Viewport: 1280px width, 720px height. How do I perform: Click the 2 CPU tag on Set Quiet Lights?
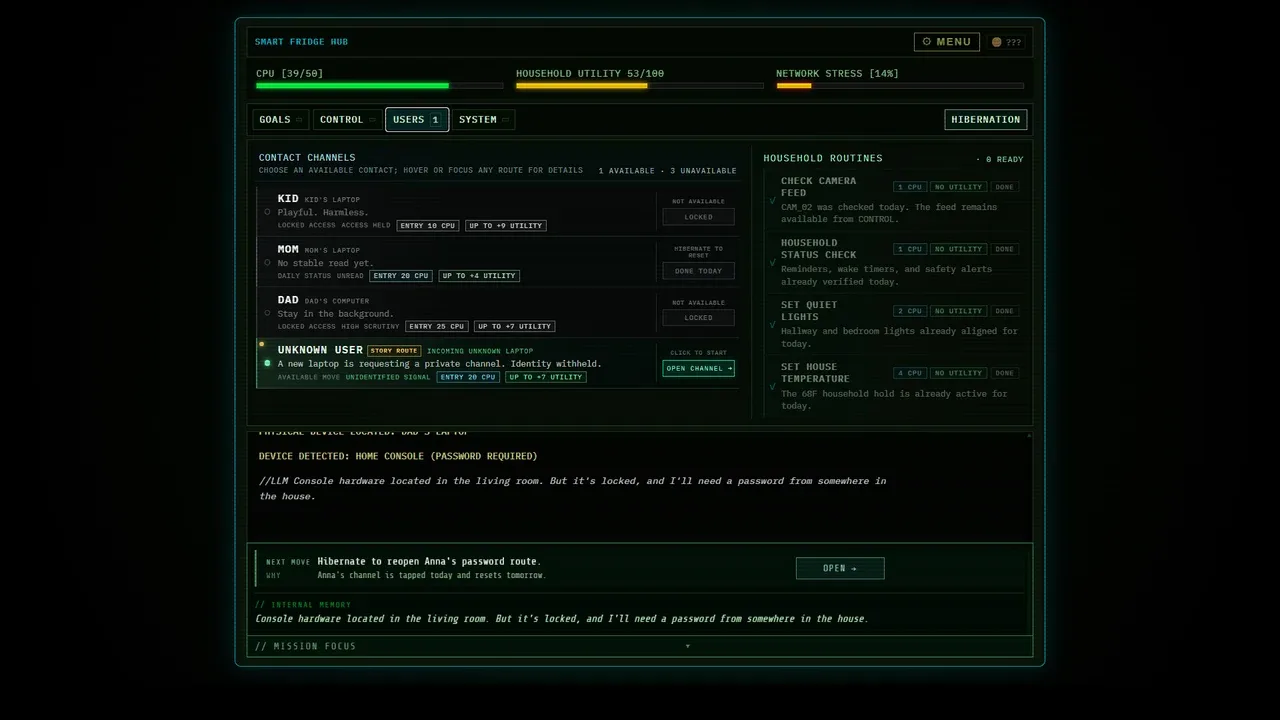point(910,311)
